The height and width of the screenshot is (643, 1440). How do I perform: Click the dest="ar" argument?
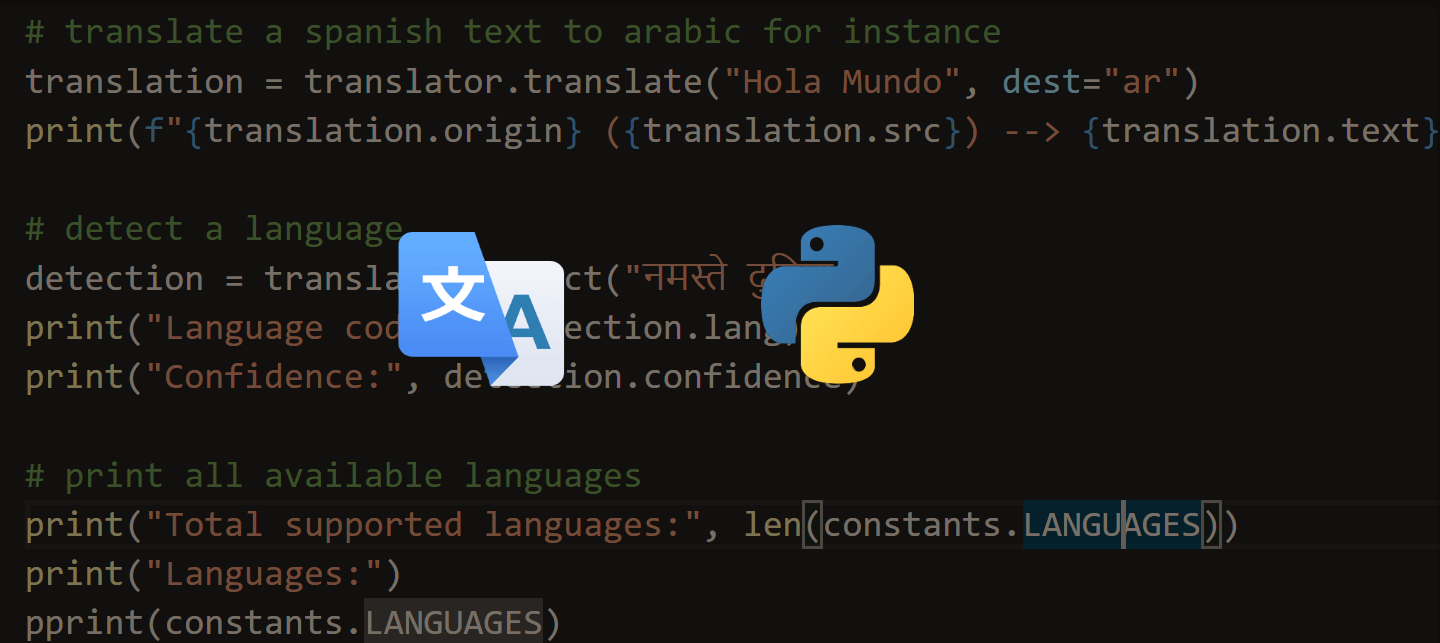point(1095,81)
